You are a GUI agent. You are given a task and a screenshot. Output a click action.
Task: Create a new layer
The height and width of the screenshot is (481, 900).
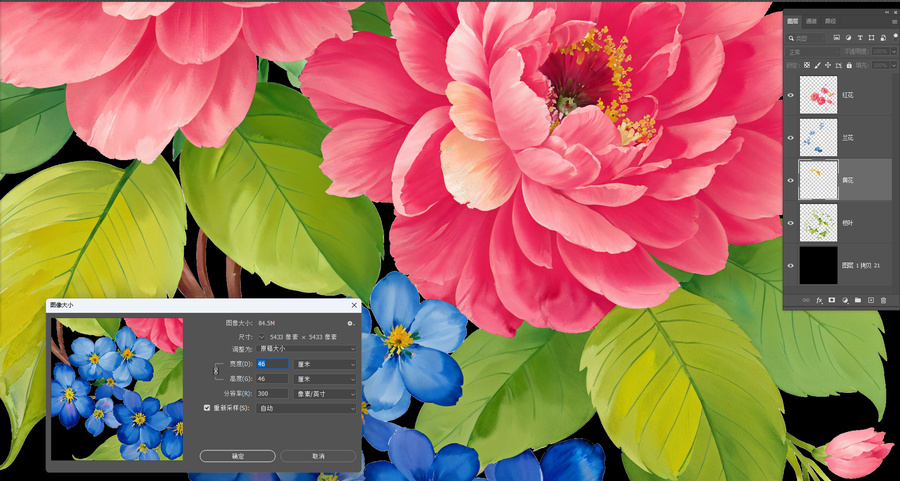click(x=871, y=300)
